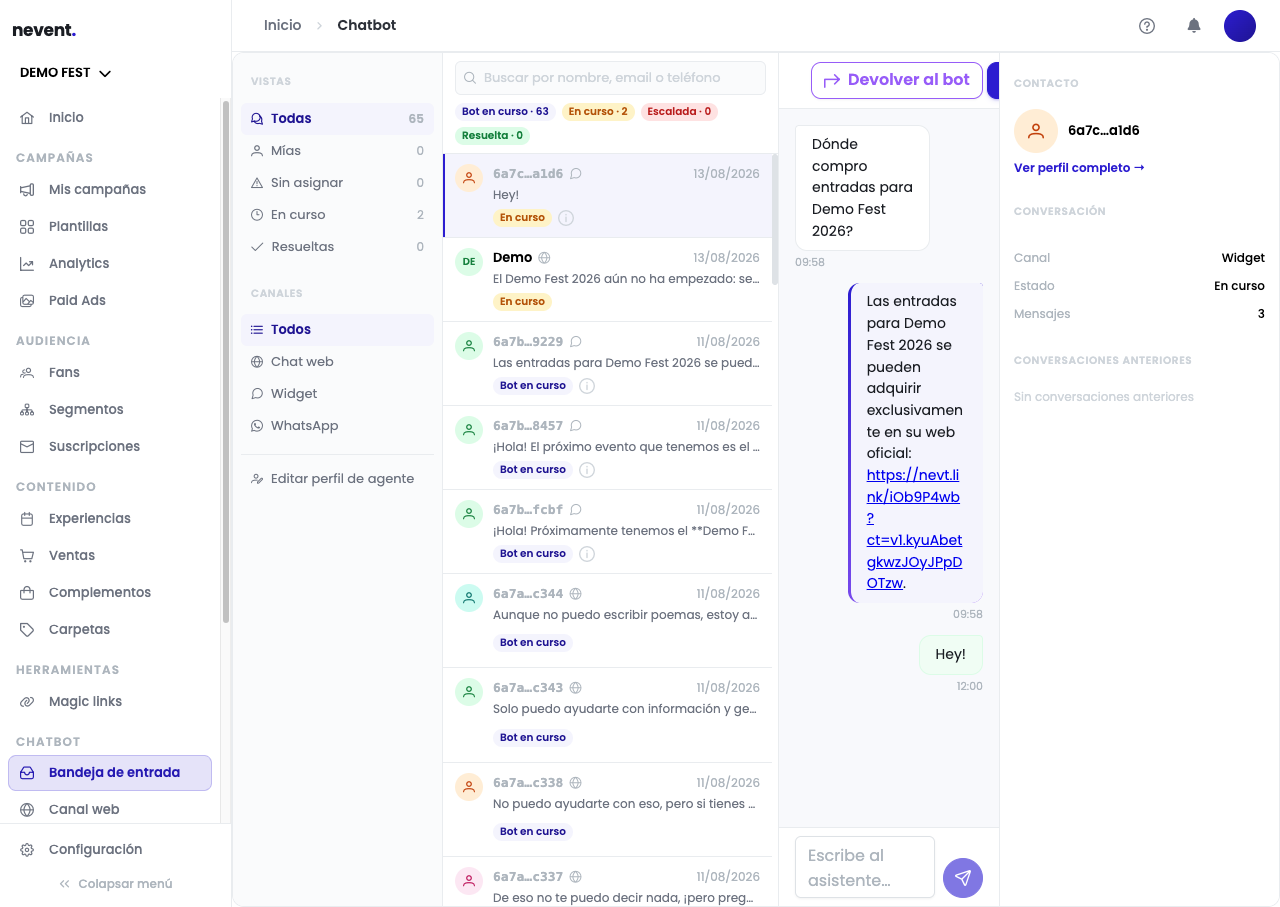Click the Inicio home icon in sidebar
The height and width of the screenshot is (907, 1280).
point(28,118)
